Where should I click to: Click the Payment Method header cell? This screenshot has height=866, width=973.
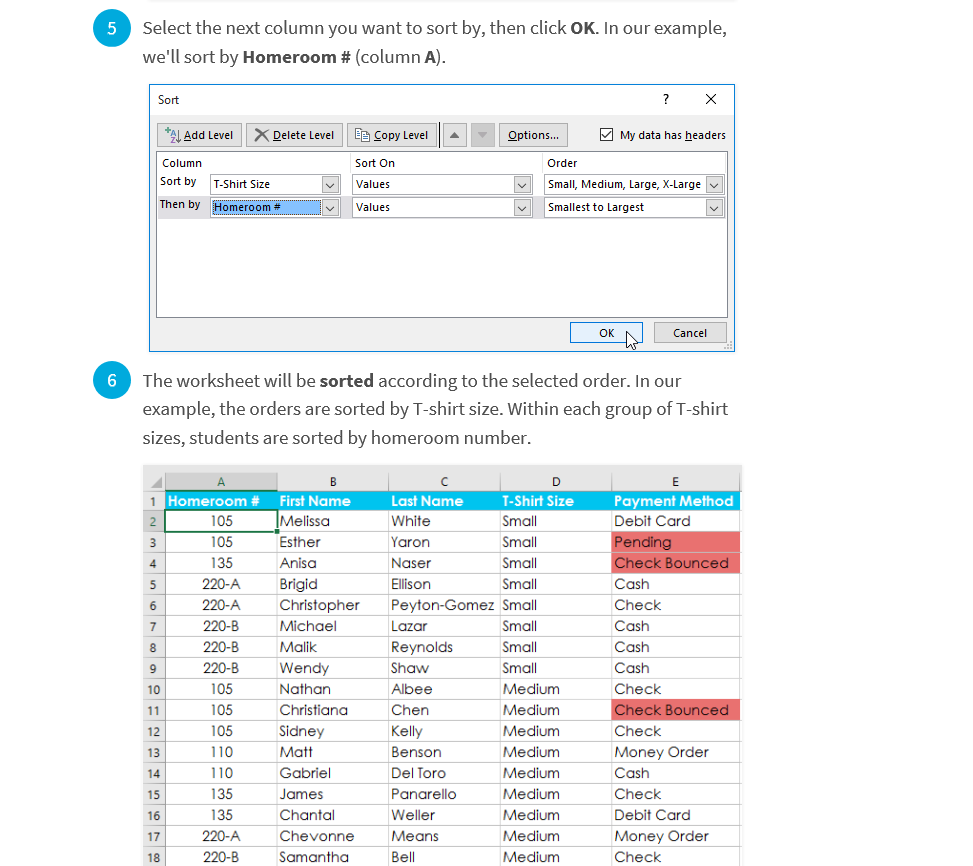click(x=676, y=501)
